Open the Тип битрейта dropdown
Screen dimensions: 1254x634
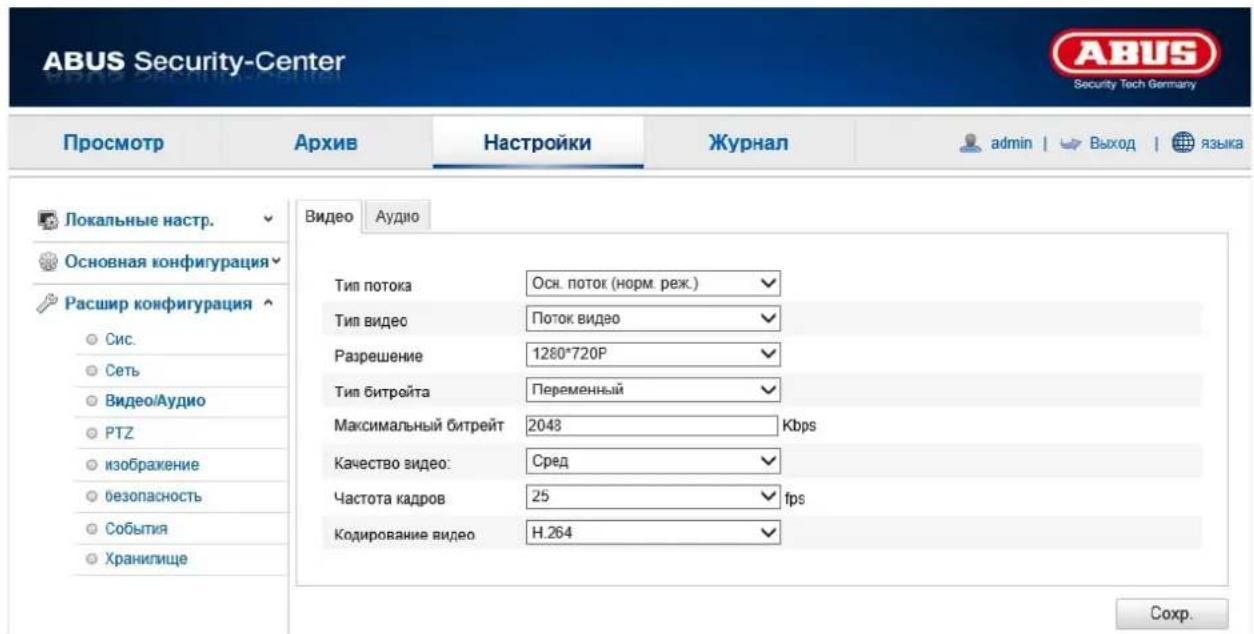[652, 389]
